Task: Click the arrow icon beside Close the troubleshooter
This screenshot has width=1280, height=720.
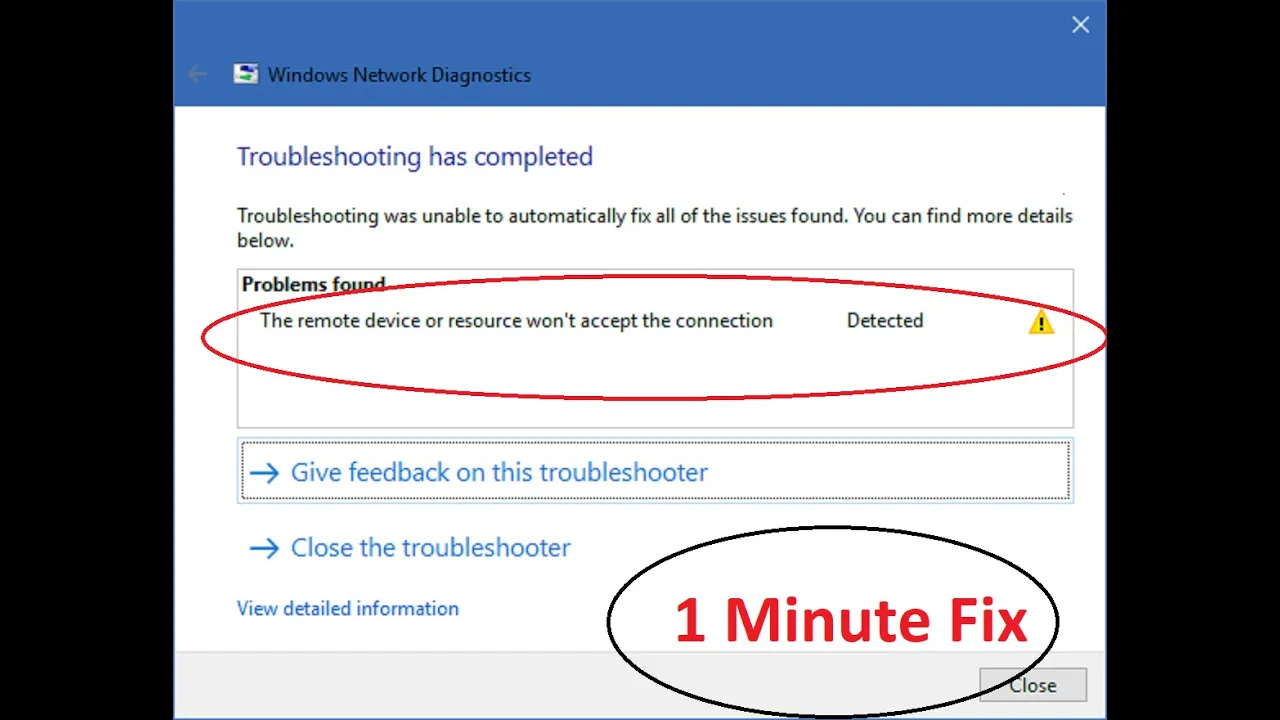Action: pos(264,547)
